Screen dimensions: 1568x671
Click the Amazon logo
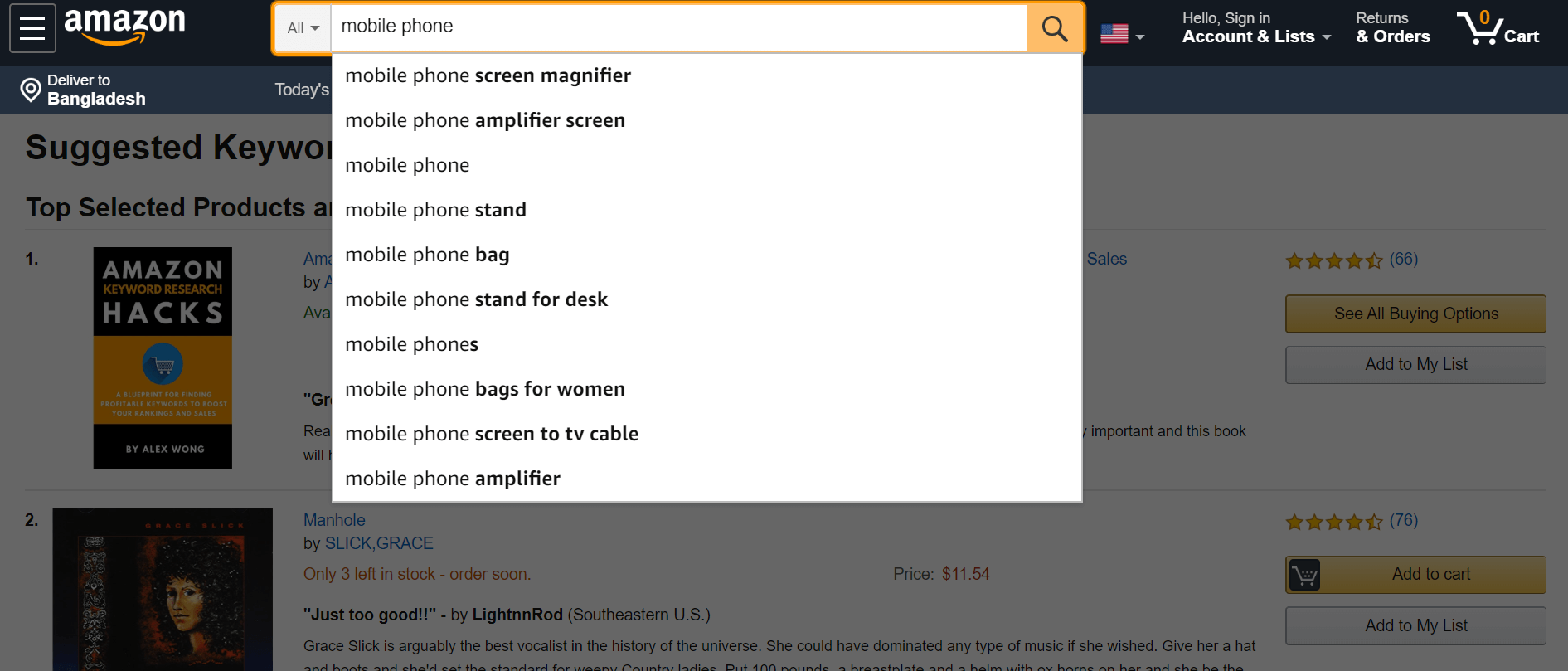coord(124,27)
